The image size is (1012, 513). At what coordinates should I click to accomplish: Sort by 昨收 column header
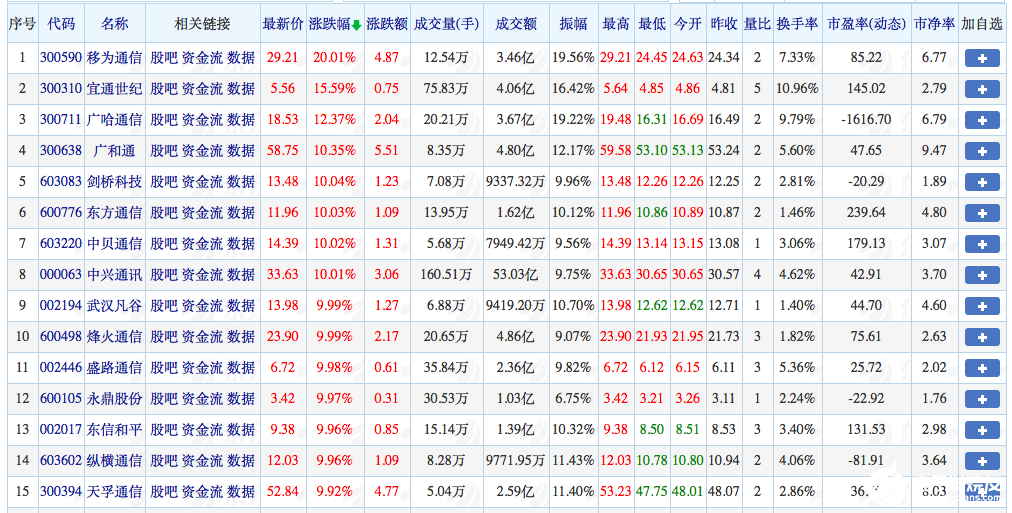[724, 25]
